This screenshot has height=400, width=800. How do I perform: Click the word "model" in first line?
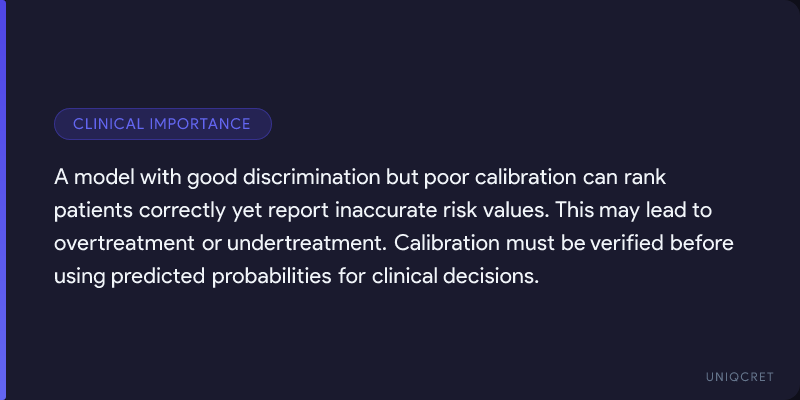point(104,178)
